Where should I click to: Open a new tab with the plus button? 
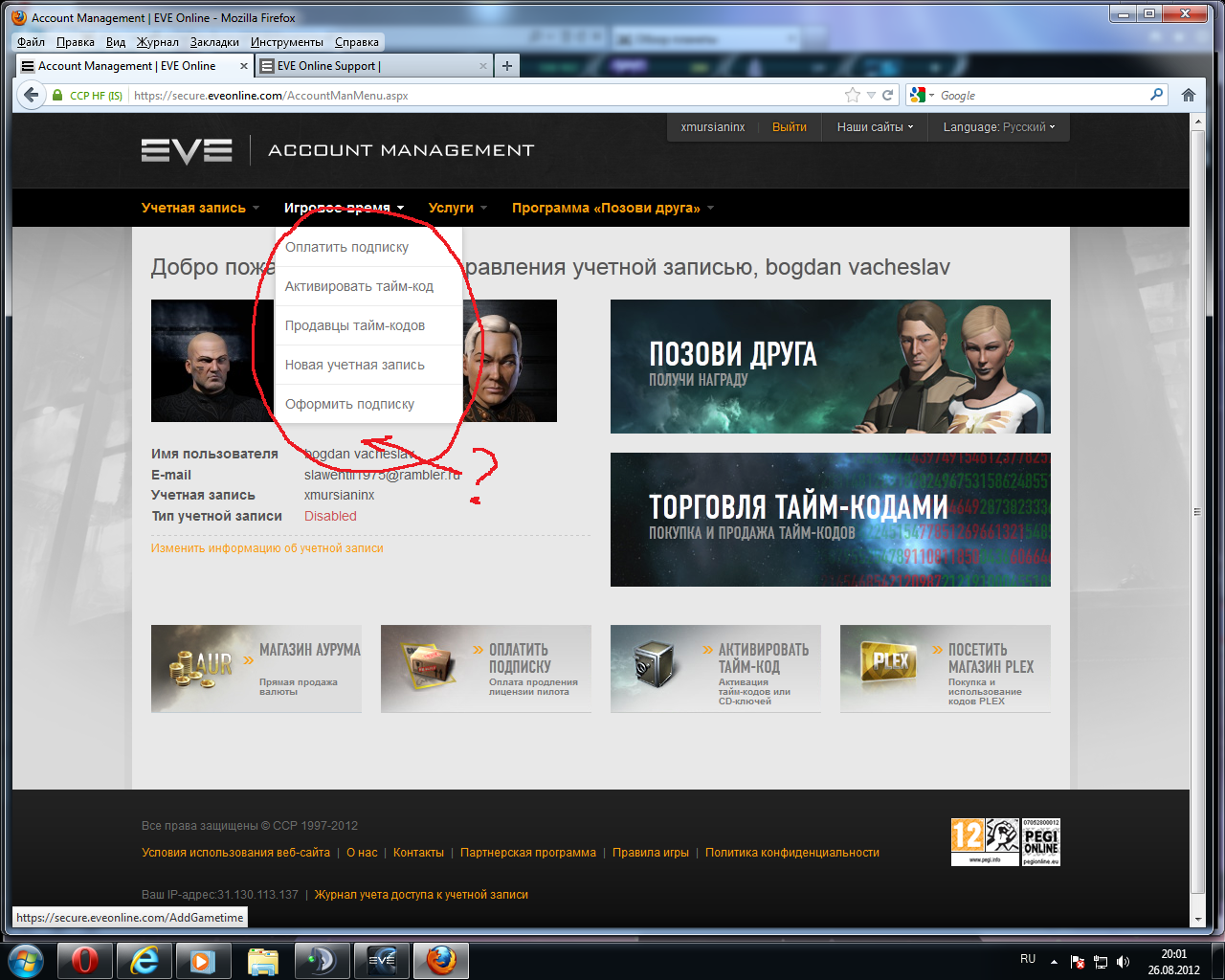[x=507, y=66]
